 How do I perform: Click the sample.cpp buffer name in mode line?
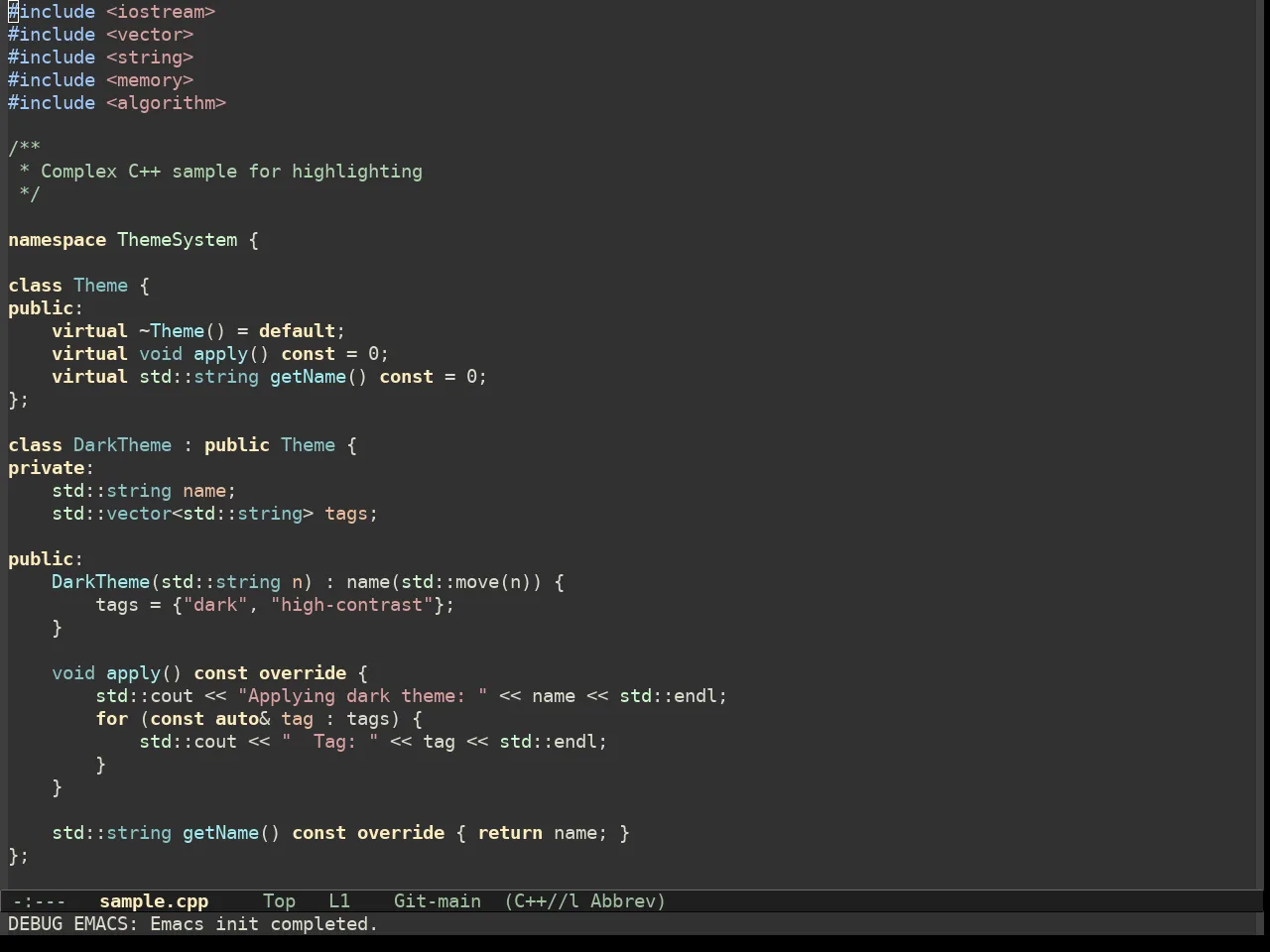click(154, 901)
